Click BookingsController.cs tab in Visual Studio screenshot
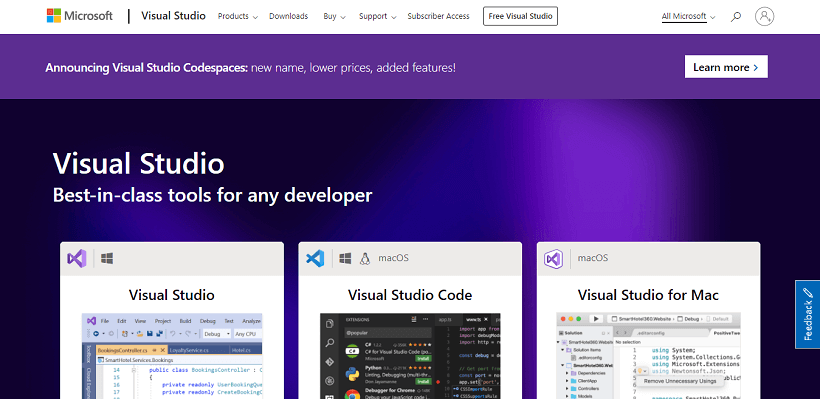Image resolution: width=820 pixels, height=399 pixels. 132,350
